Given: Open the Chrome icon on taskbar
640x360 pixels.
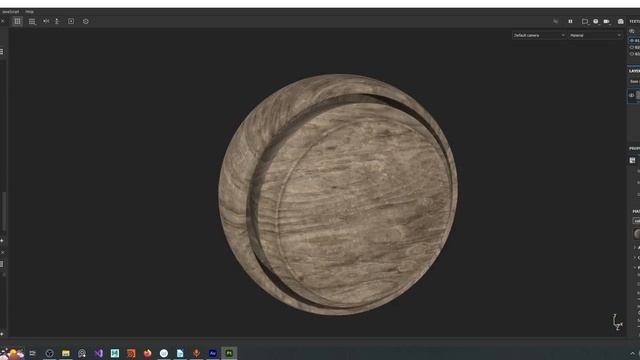Looking at the screenshot, I should click(164, 353).
